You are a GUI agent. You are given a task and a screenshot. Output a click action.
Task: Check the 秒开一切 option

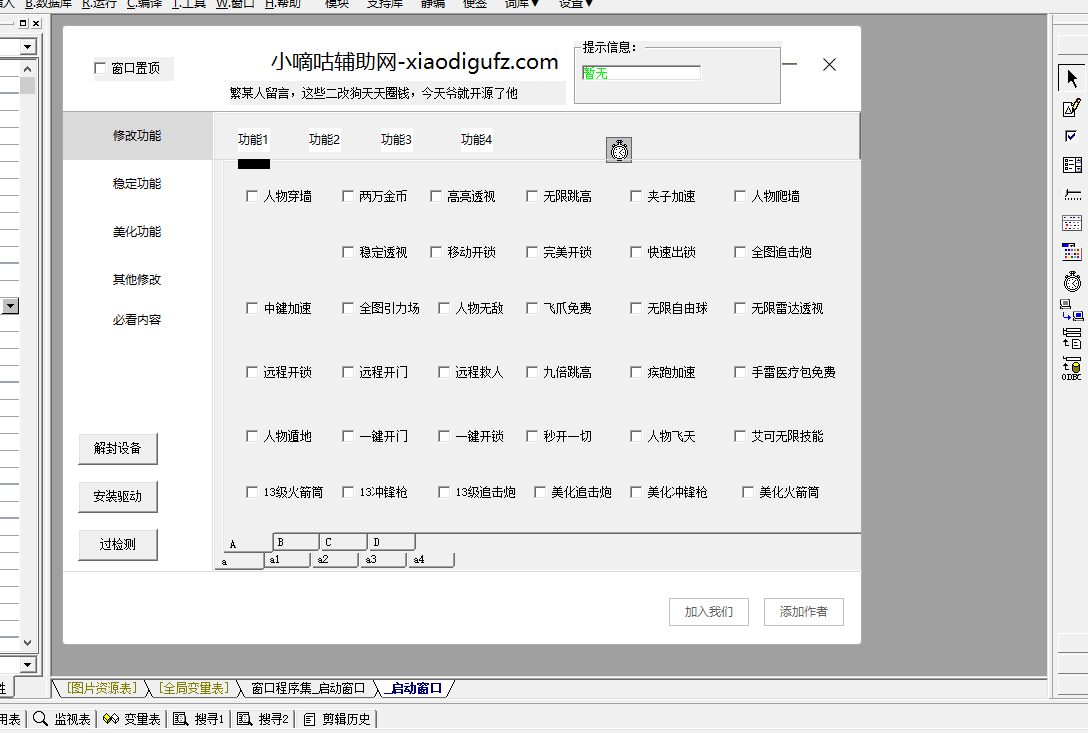(x=532, y=436)
